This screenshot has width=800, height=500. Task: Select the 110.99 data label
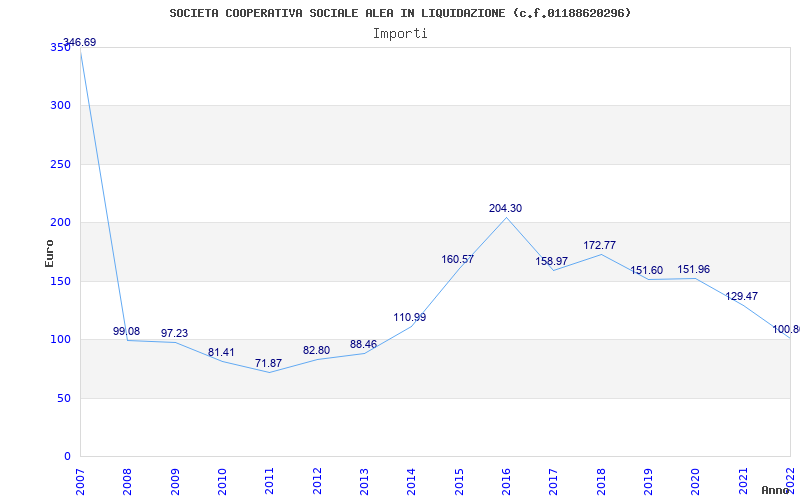[410, 317]
